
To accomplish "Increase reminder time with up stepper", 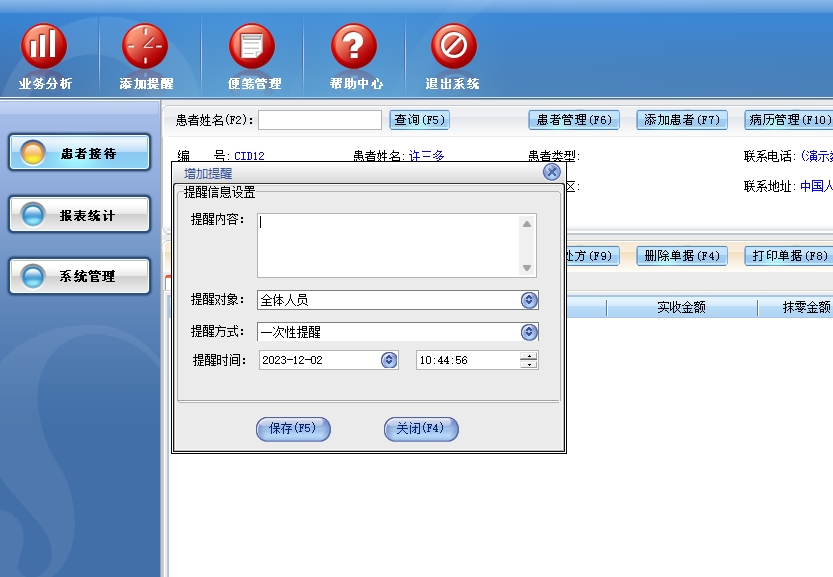I will (529, 355).
